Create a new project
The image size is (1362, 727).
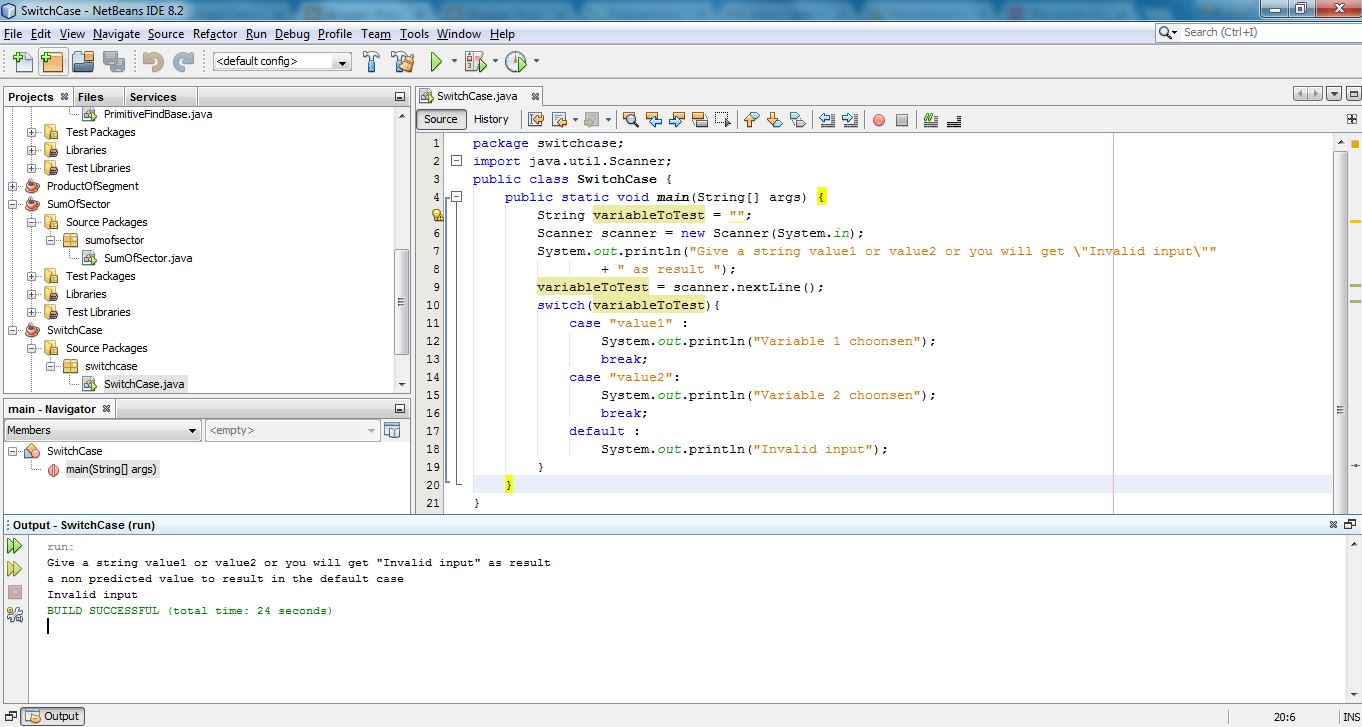pos(52,61)
